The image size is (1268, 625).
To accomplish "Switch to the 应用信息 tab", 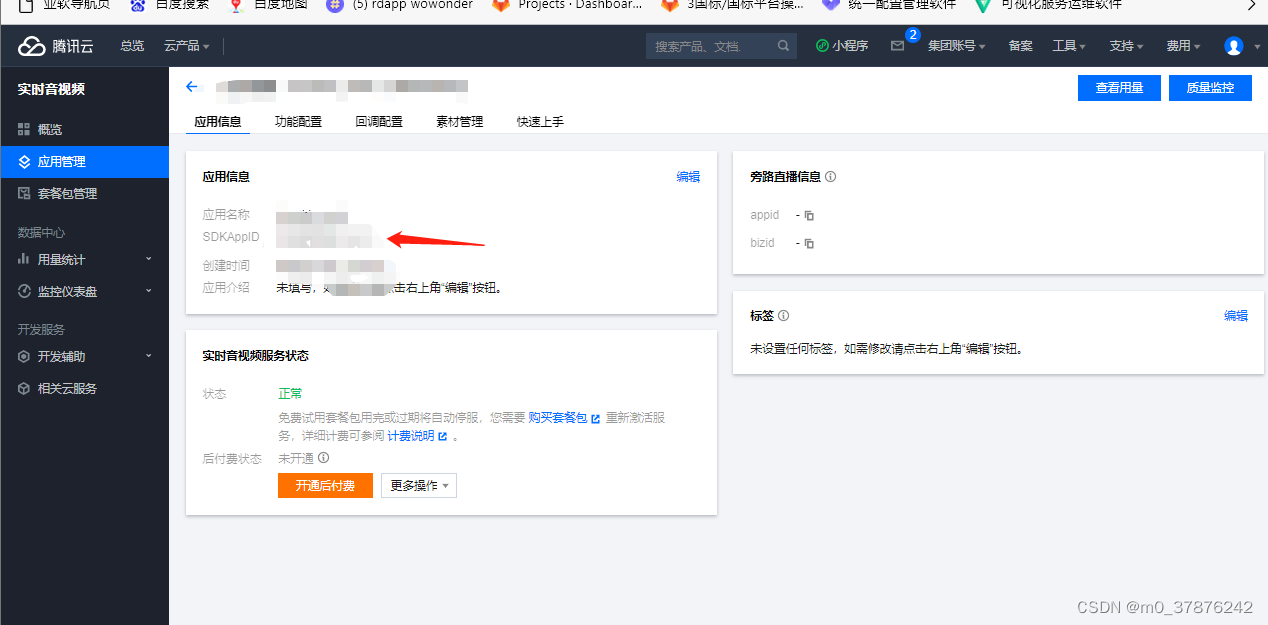I will 218,121.
